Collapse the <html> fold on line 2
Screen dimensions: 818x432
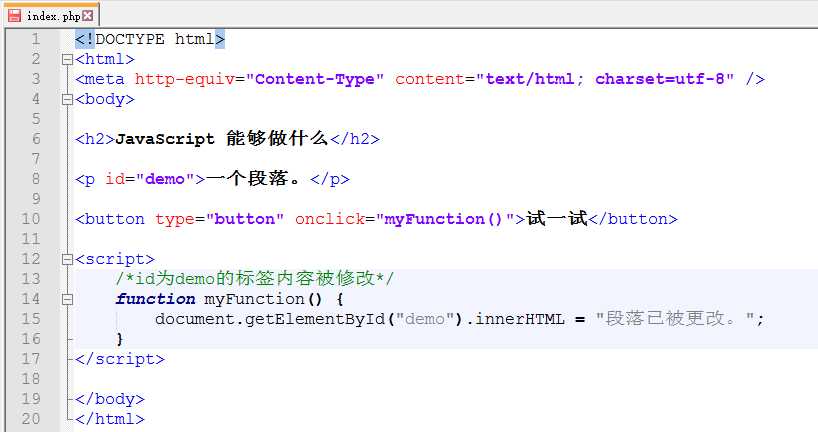tap(67, 59)
